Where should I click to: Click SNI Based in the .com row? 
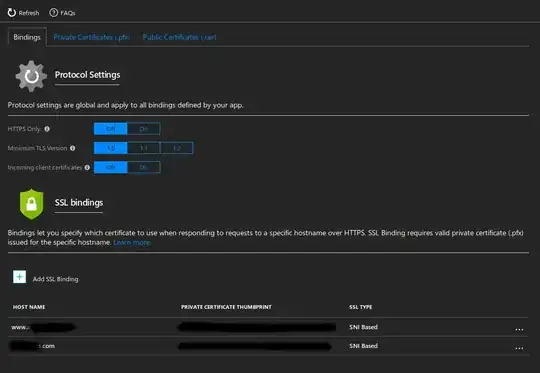click(363, 345)
